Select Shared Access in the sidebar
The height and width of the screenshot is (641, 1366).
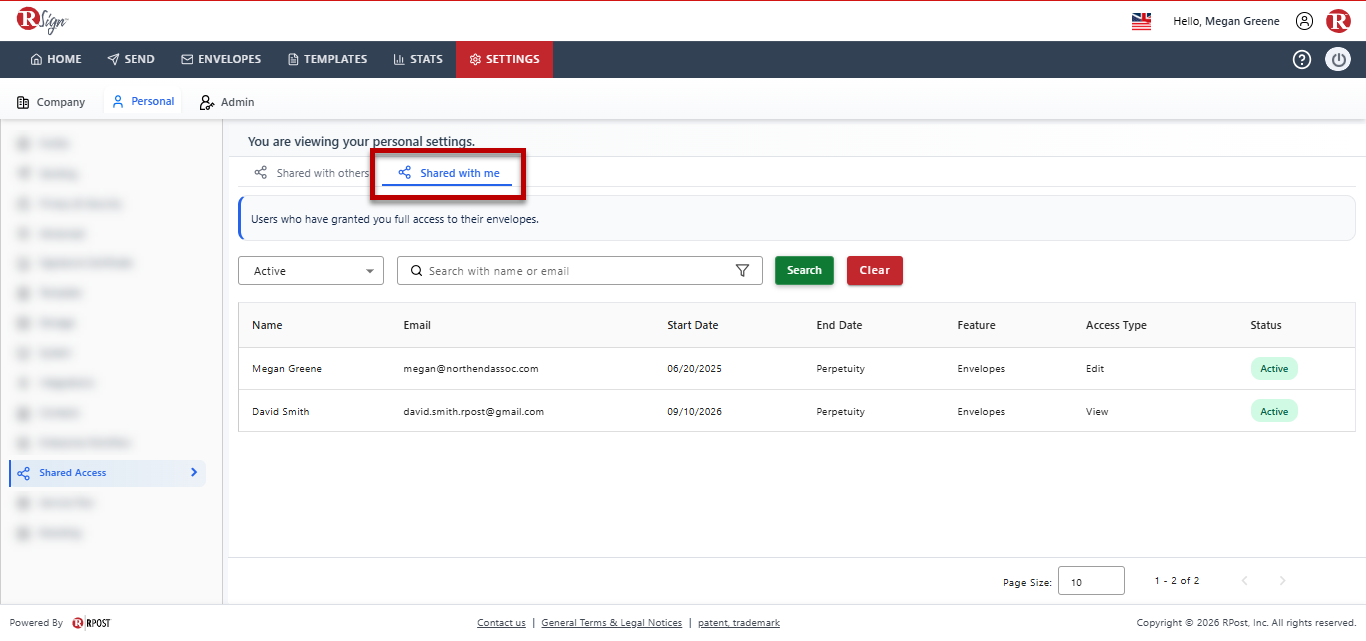point(107,473)
